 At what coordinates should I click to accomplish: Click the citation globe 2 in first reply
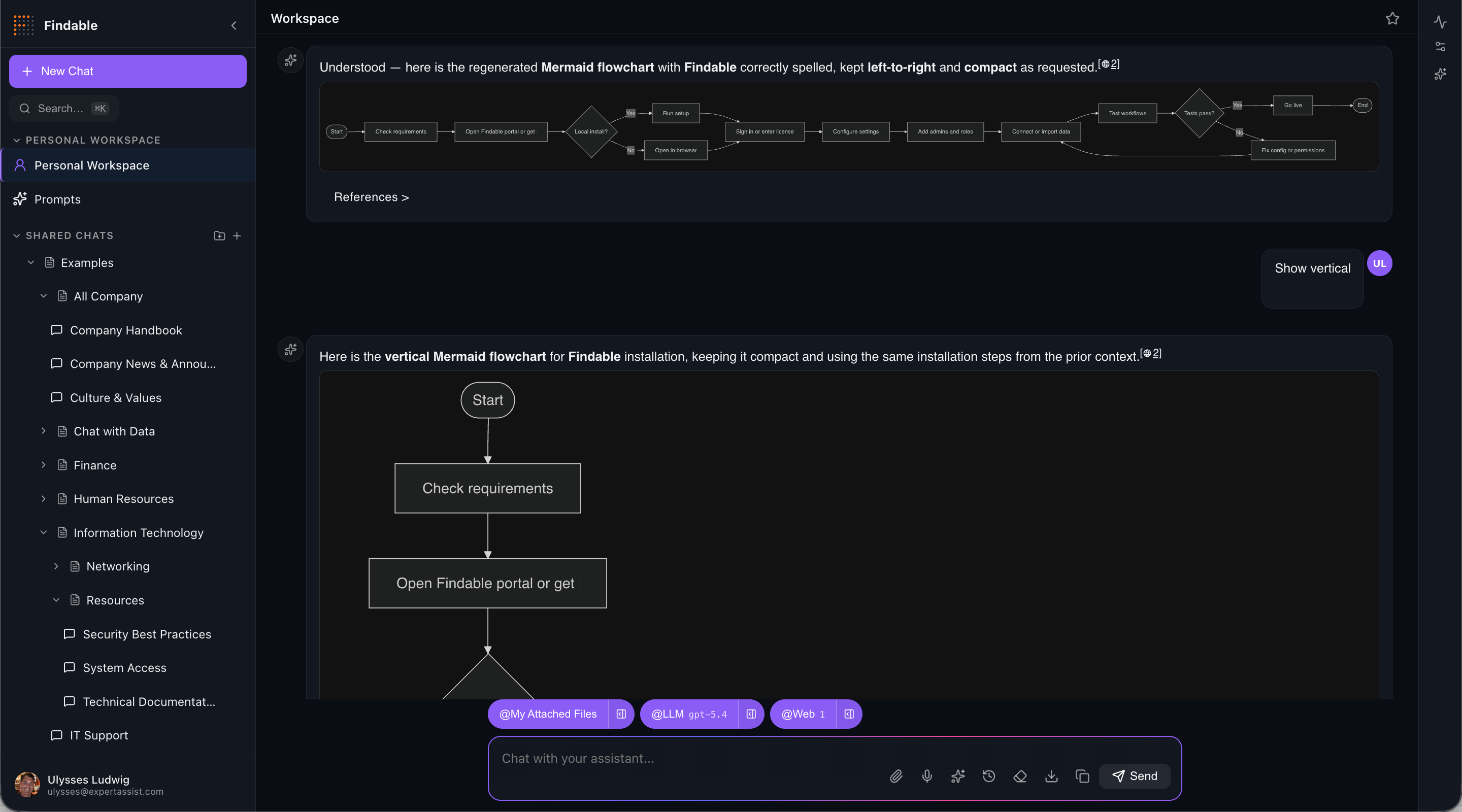point(1109,64)
